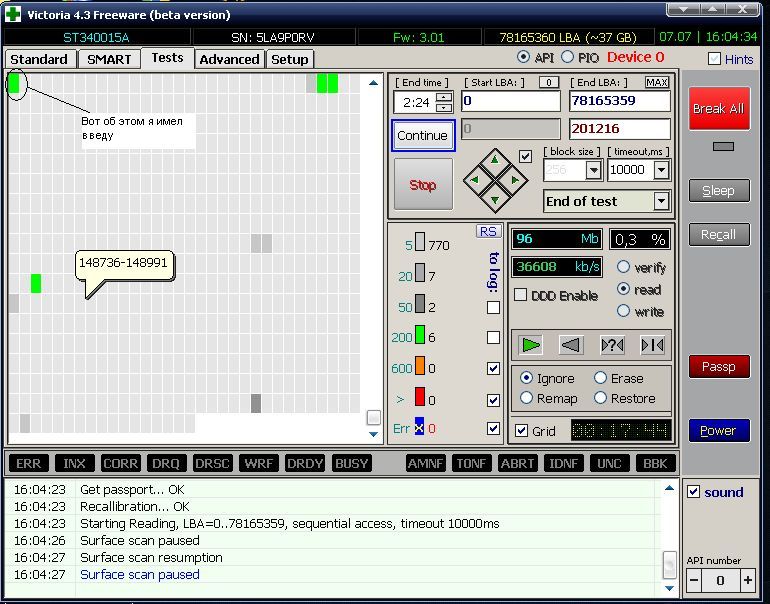Choose the Remap action radio
The image size is (770, 604).
[526, 398]
